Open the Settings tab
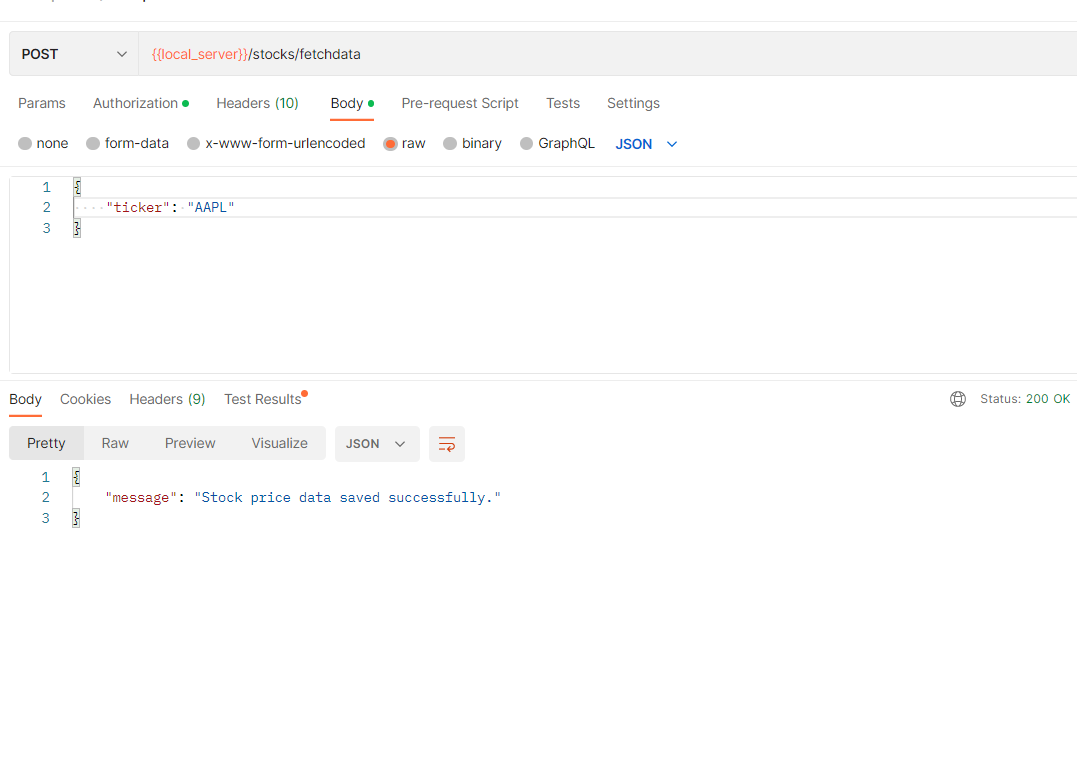The width and height of the screenshot is (1077, 778). coord(633,103)
